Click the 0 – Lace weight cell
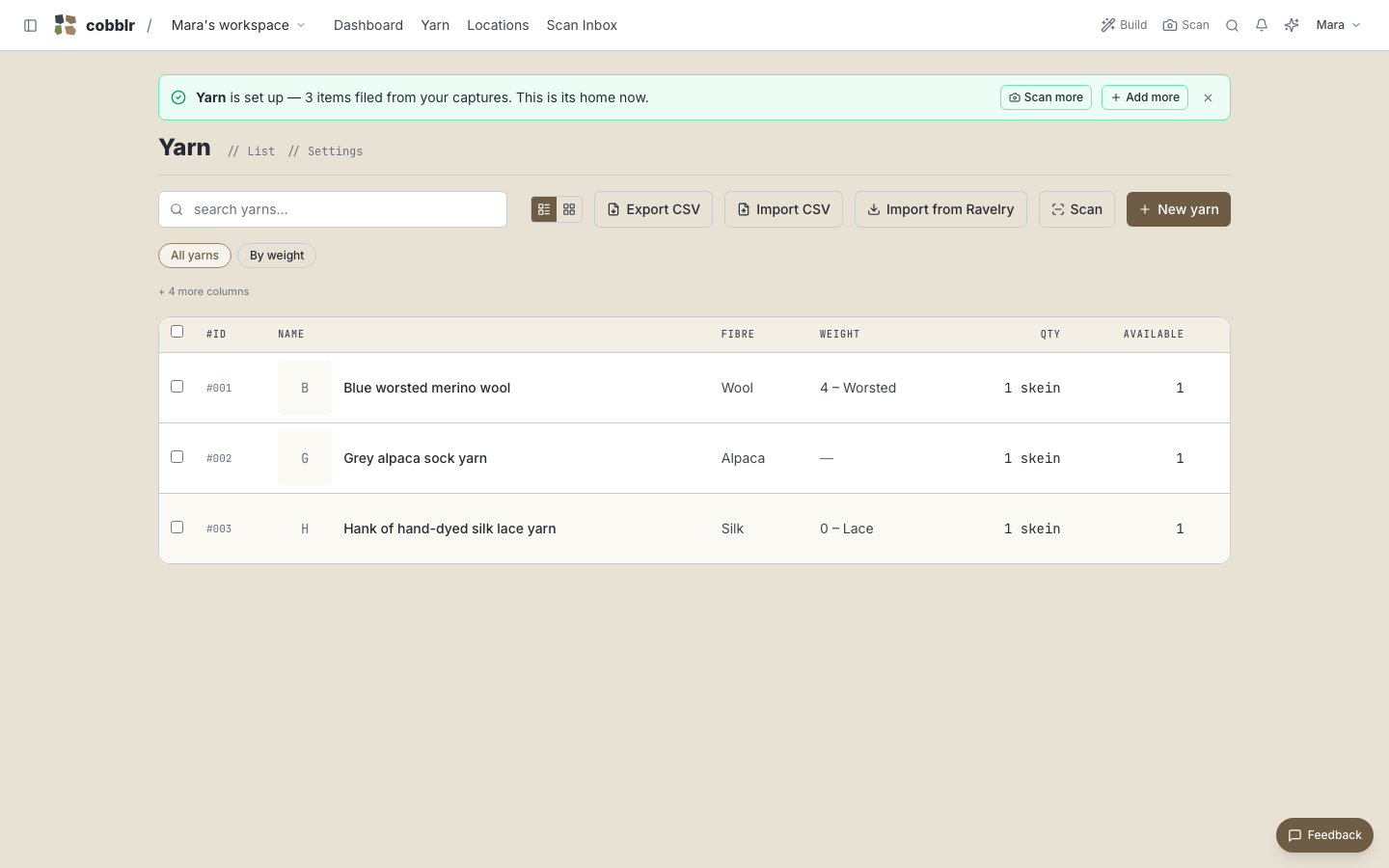The width and height of the screenshot is (1389, 868). tap(846, 529)
